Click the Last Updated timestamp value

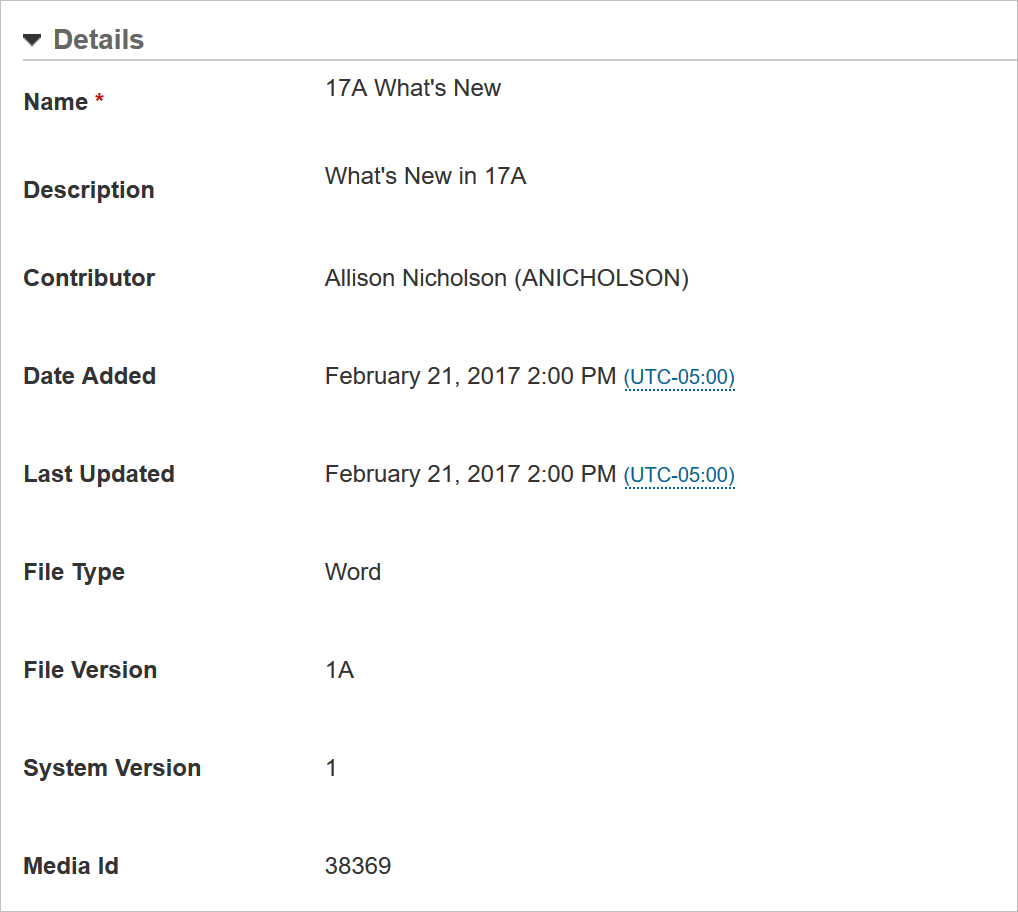[x=470, y=475]
